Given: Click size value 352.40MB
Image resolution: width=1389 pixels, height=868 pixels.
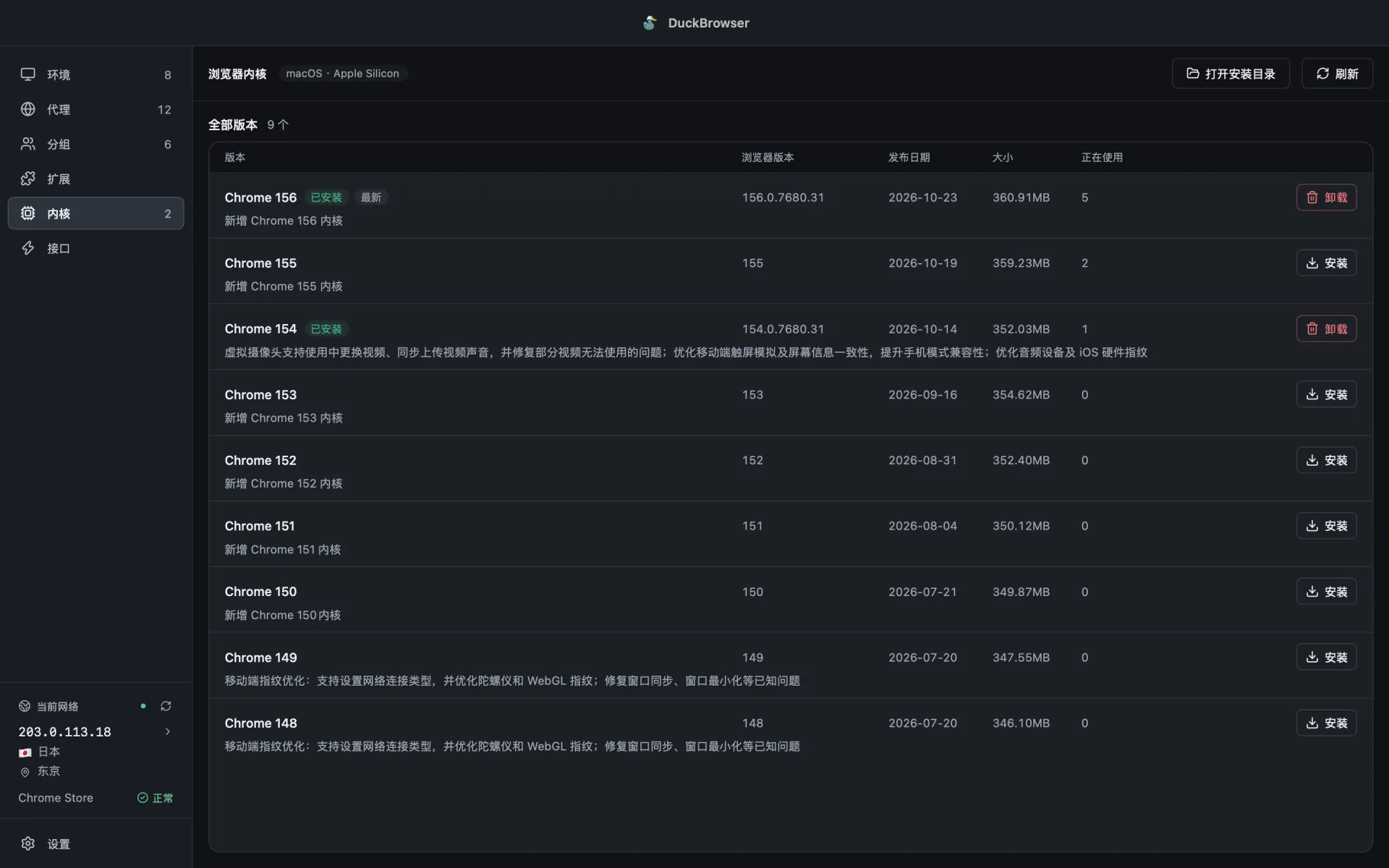Looking at the screenshot, I should (1021, 460).
